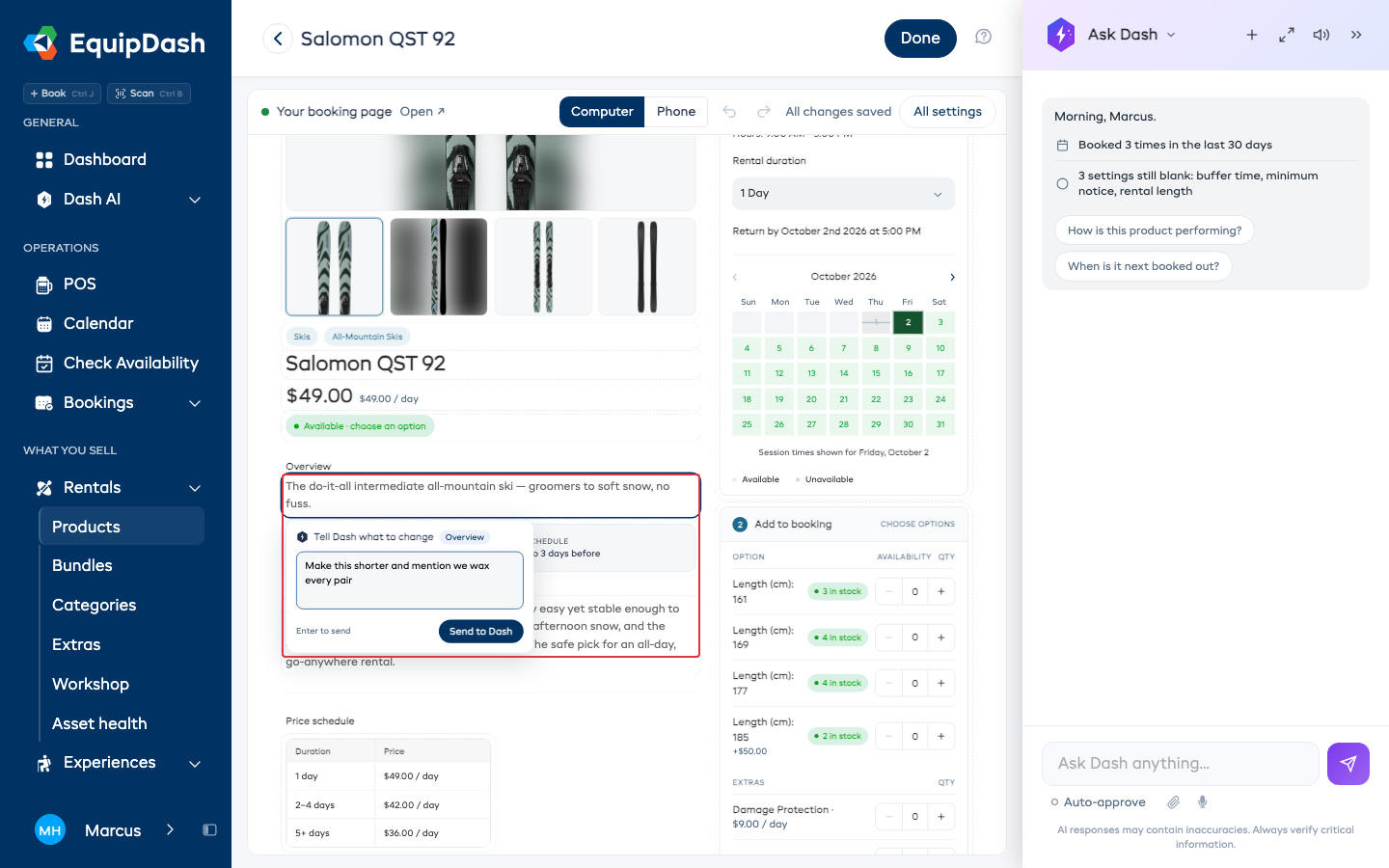Open the help question mark icon
Screen dimensions: 1389x868
983,38
